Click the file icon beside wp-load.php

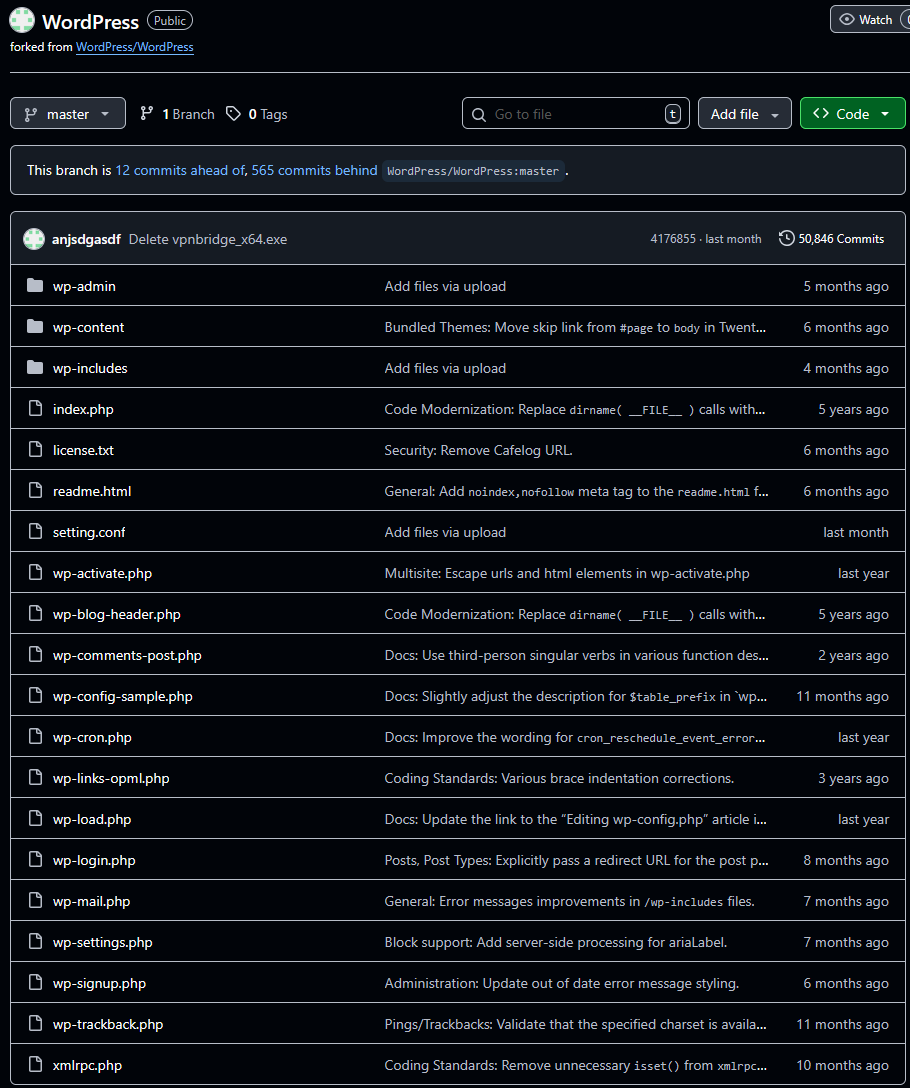(35, 818)
